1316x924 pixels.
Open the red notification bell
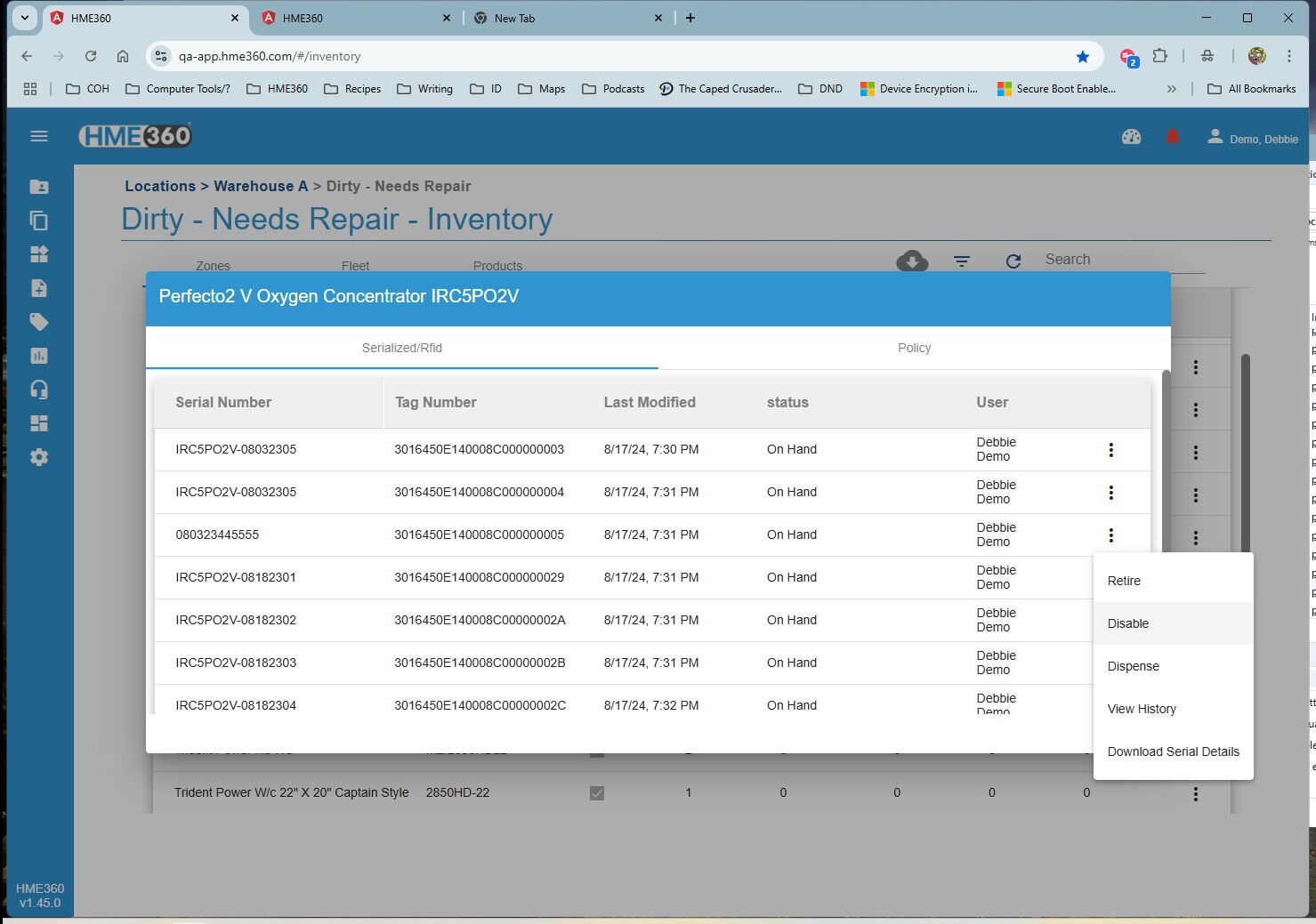[1172, 137]
